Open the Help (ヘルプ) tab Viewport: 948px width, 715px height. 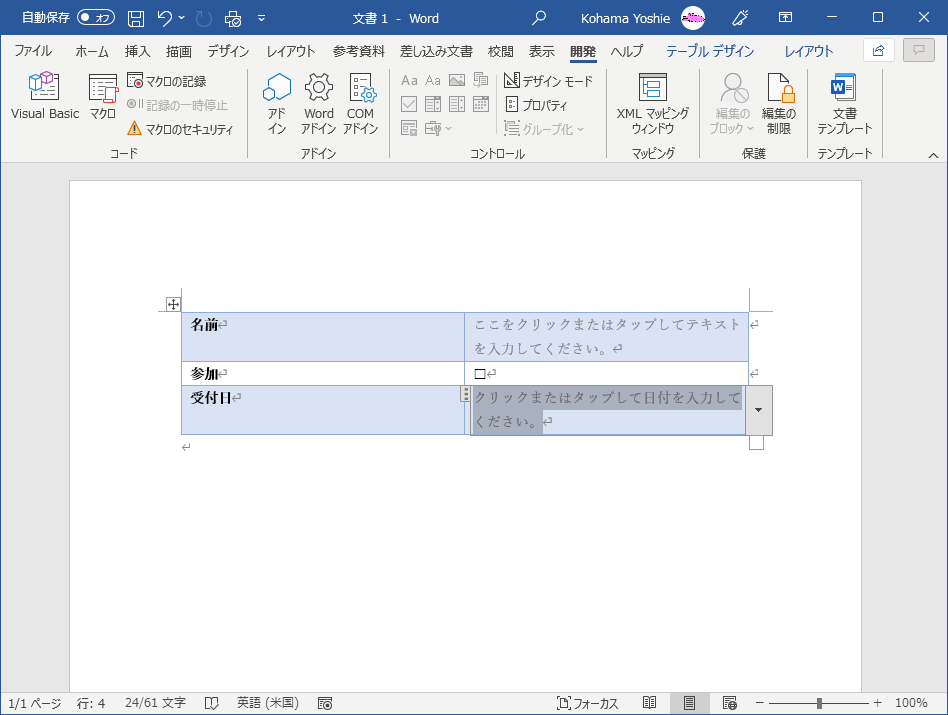click(627, 51)
